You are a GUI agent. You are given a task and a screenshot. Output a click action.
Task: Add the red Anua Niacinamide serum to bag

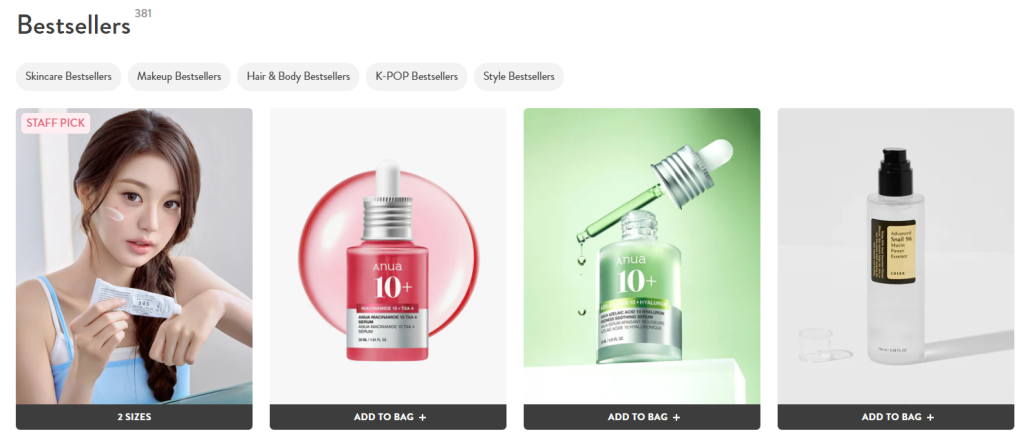388,417
